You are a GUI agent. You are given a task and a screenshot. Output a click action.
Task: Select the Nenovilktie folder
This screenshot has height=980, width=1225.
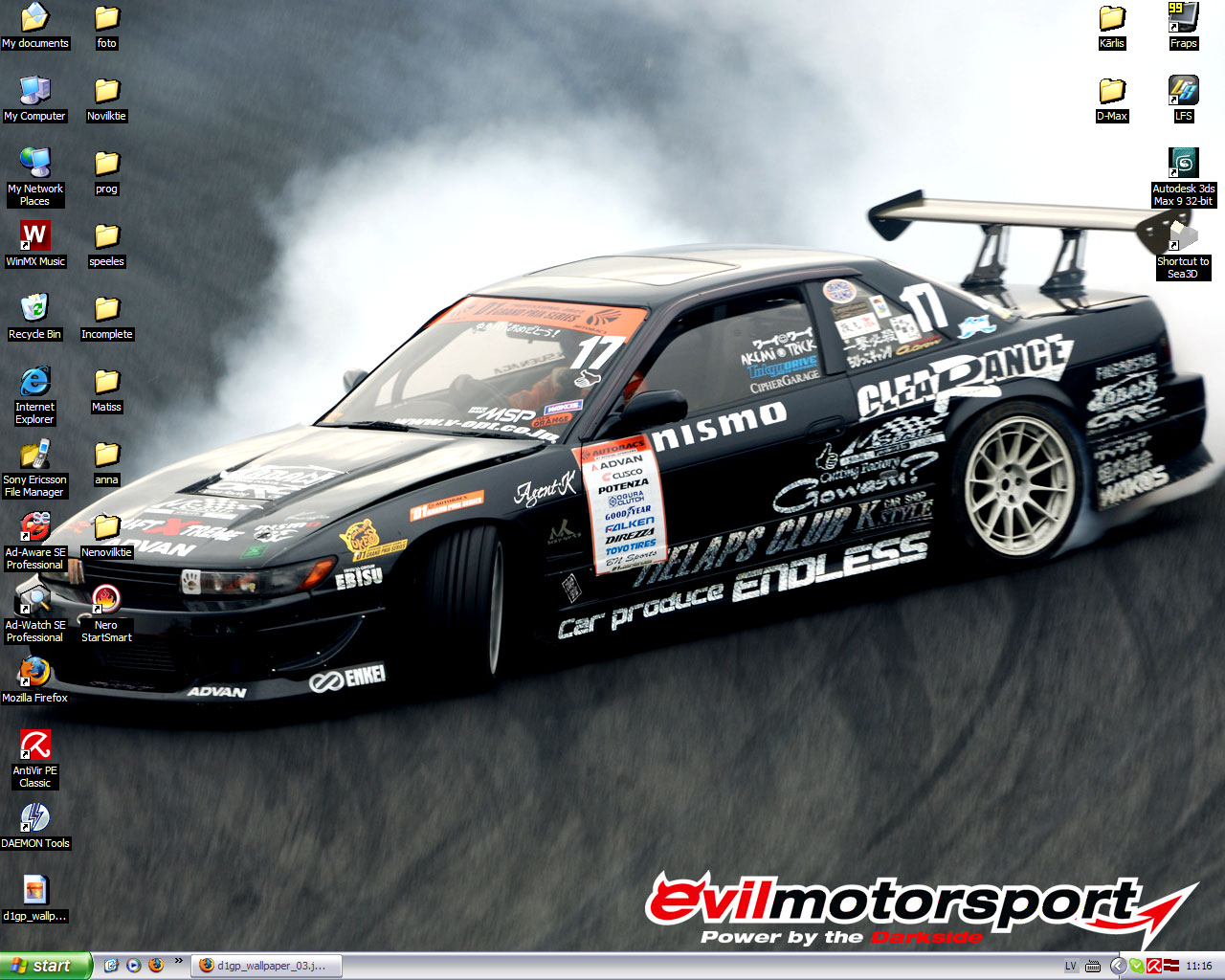(107, 535)
